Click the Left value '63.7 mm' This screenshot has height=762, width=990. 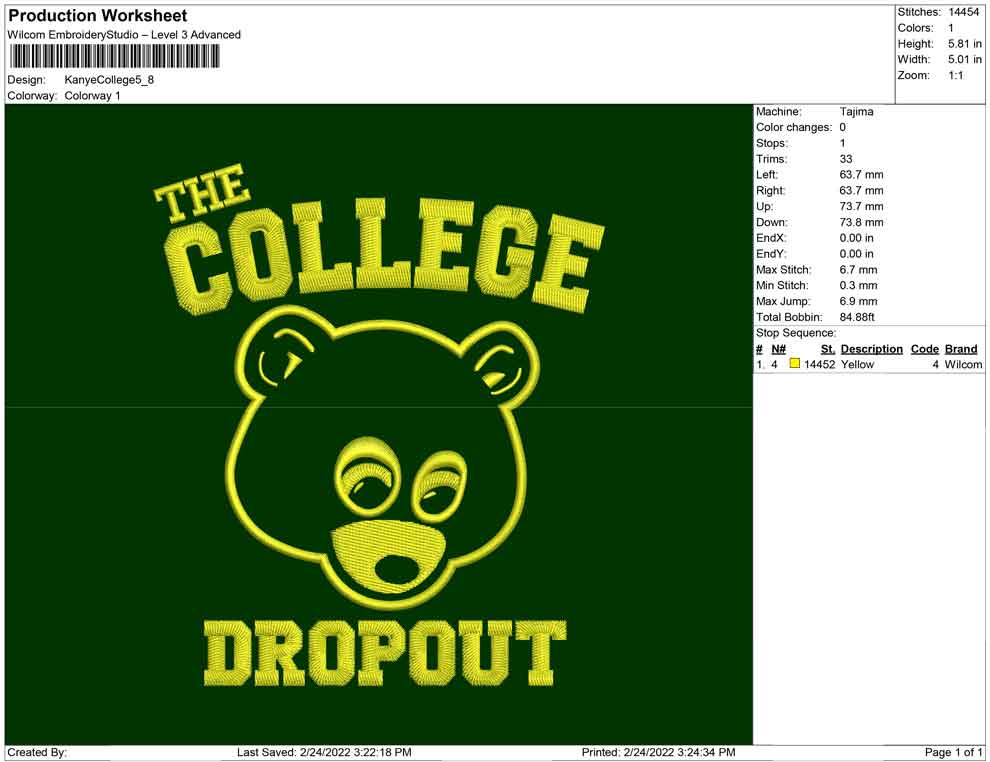[x=862, y=175]
